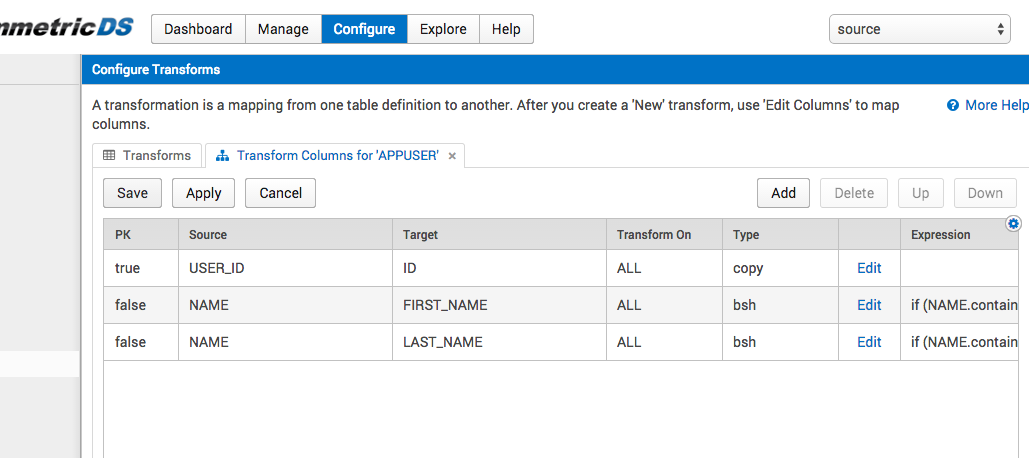The height and width of the screenshot is (458, 1029).
Task: Select the Explore menu item
Action: point(443,30)
